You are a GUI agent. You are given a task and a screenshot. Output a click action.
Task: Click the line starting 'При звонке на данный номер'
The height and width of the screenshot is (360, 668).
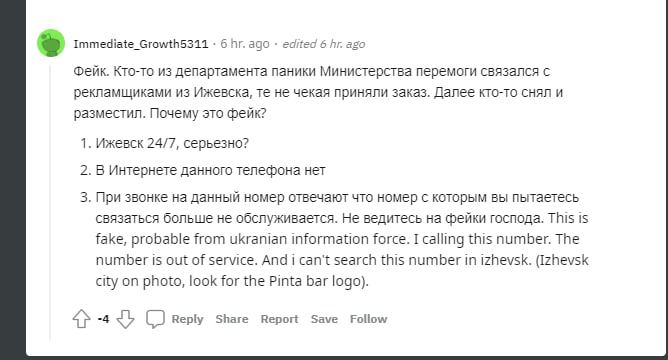[337, 197]
